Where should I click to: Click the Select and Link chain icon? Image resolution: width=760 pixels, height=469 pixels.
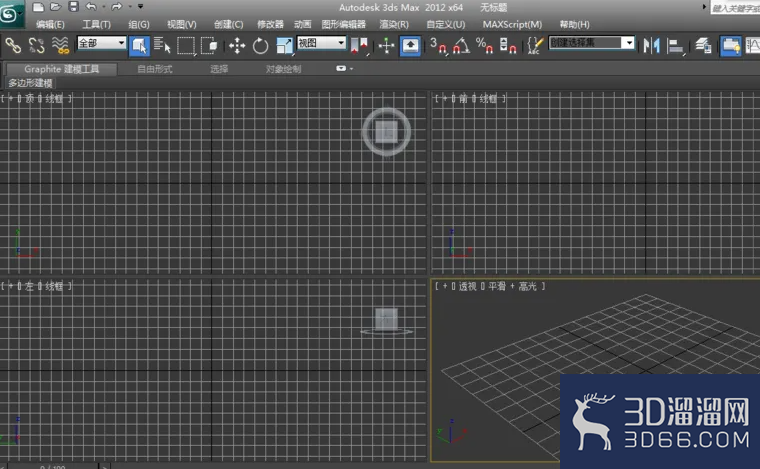pos(13,45)
